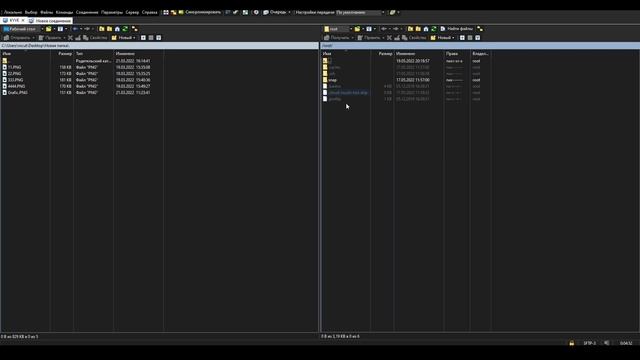
Task: Click the remote panel filter icon
Action: click(369, 29)
